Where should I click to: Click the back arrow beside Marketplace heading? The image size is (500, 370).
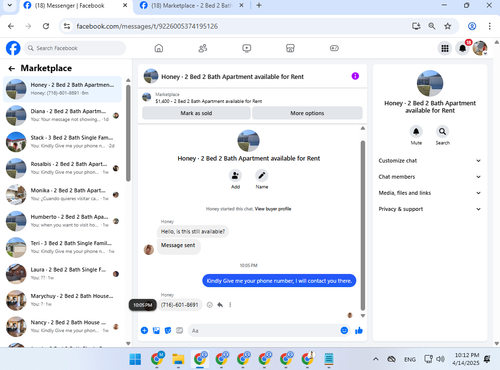point(12,68)
